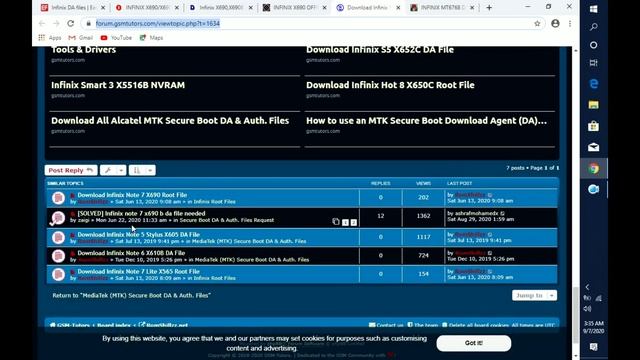Open Microsoft Edge from taskbar
This screenshot has width=640, height=360.
coord(594,84)
